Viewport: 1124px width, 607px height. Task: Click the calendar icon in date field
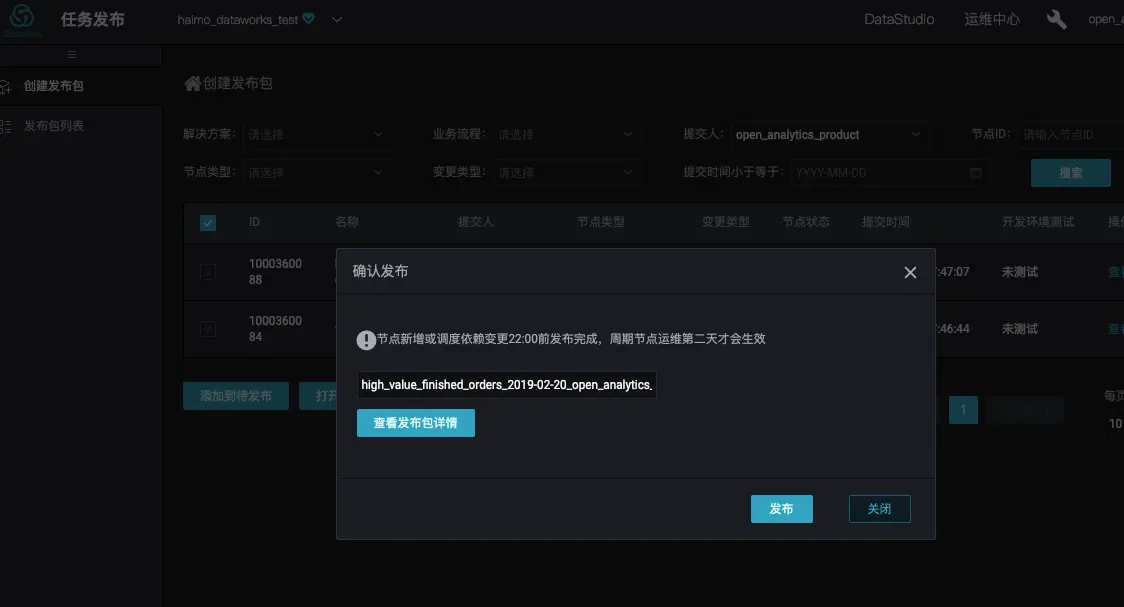pos(976,173)
